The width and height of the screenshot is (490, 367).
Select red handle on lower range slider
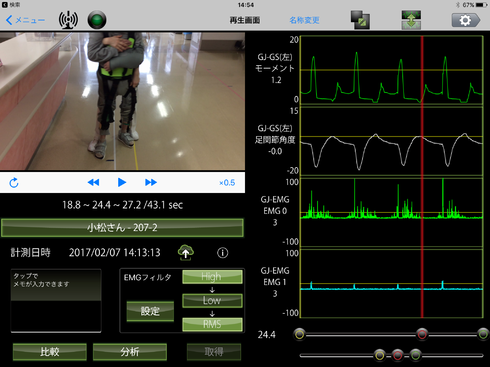pyautogui.click(x=397, y=355)
